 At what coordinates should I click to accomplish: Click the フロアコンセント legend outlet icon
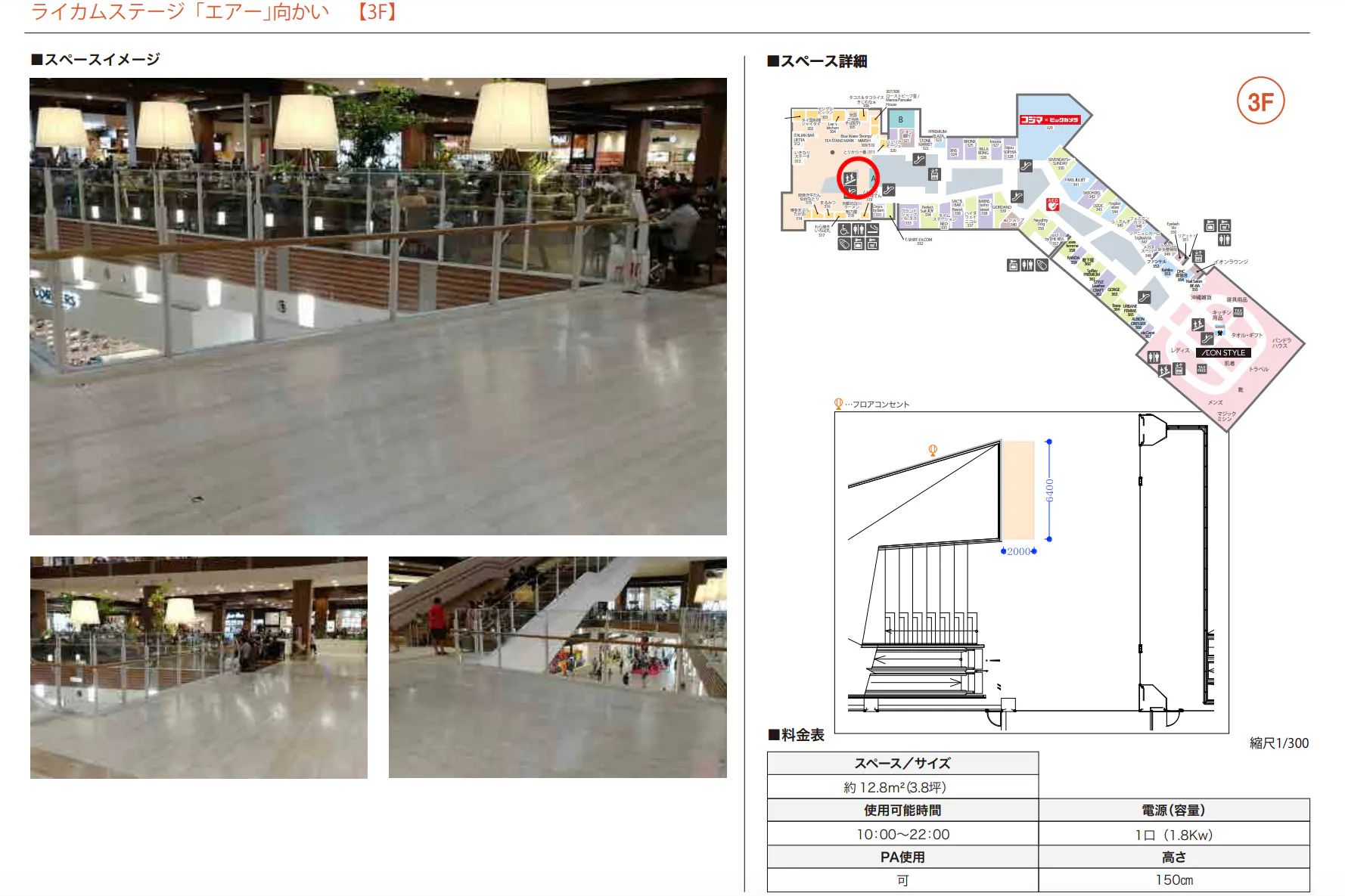(838, 404)
